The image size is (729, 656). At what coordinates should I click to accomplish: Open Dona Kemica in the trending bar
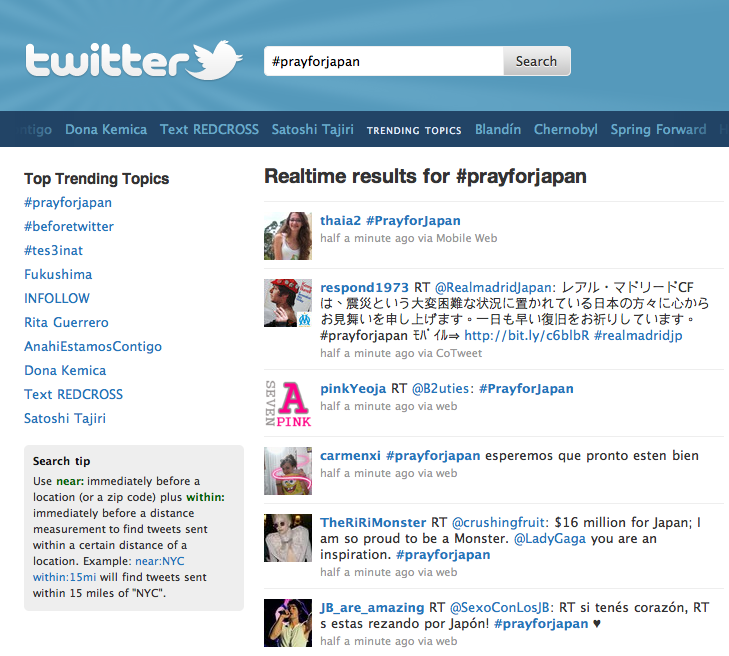(x=106, y=129)
